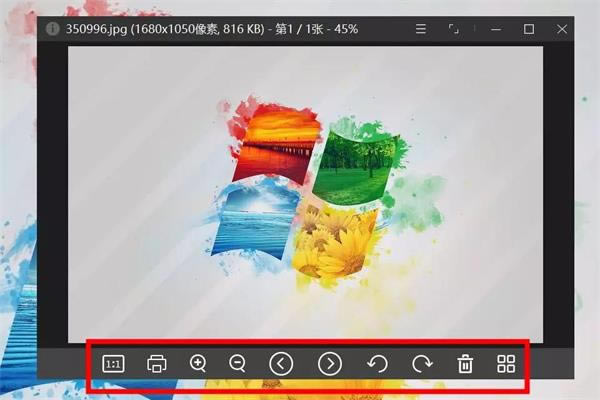Minimize the image viewer window
600x400 pixels.
pyautogui.click(x=496, y=29)
